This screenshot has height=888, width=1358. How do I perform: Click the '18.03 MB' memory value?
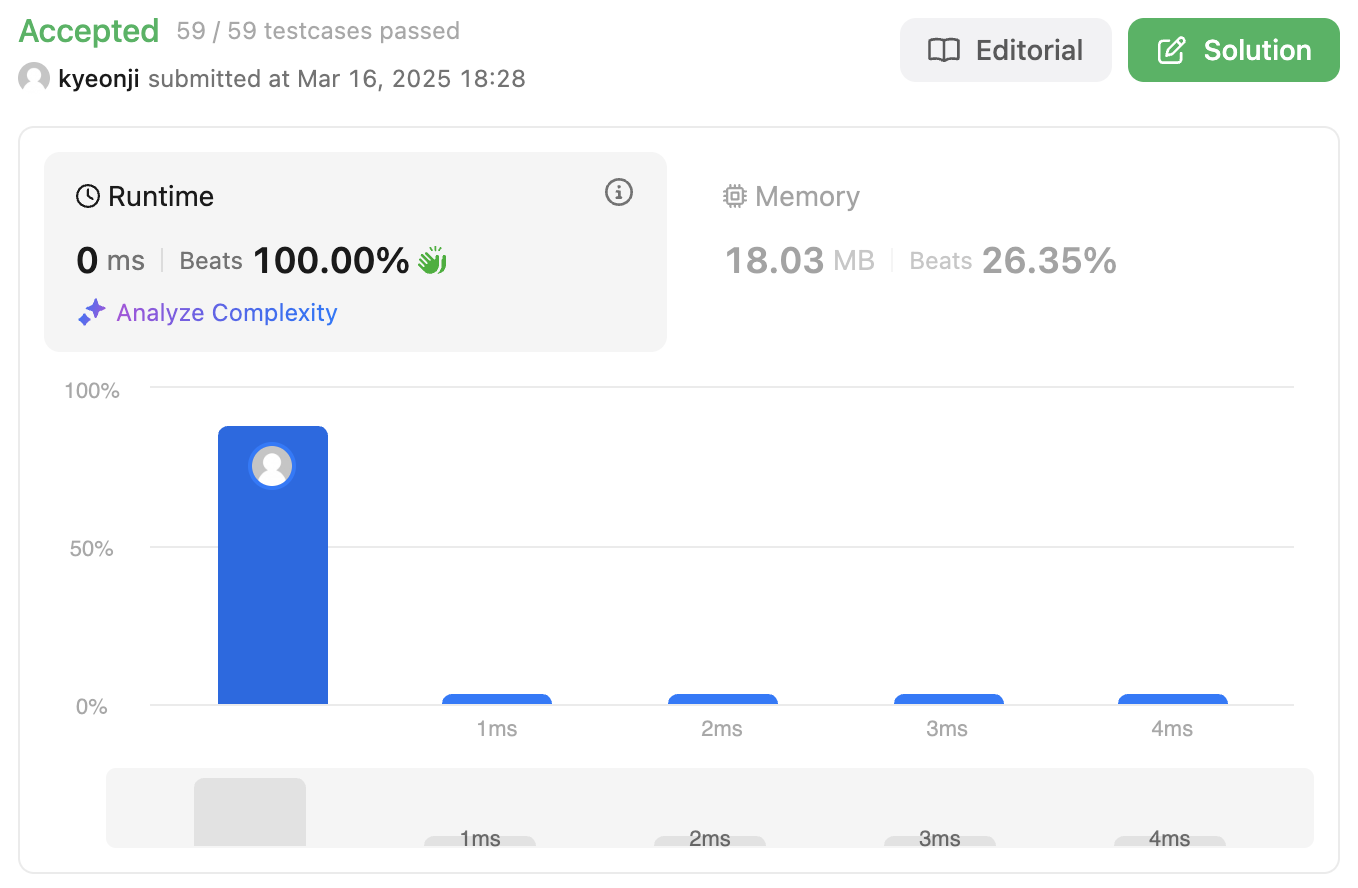coord(799,261)
